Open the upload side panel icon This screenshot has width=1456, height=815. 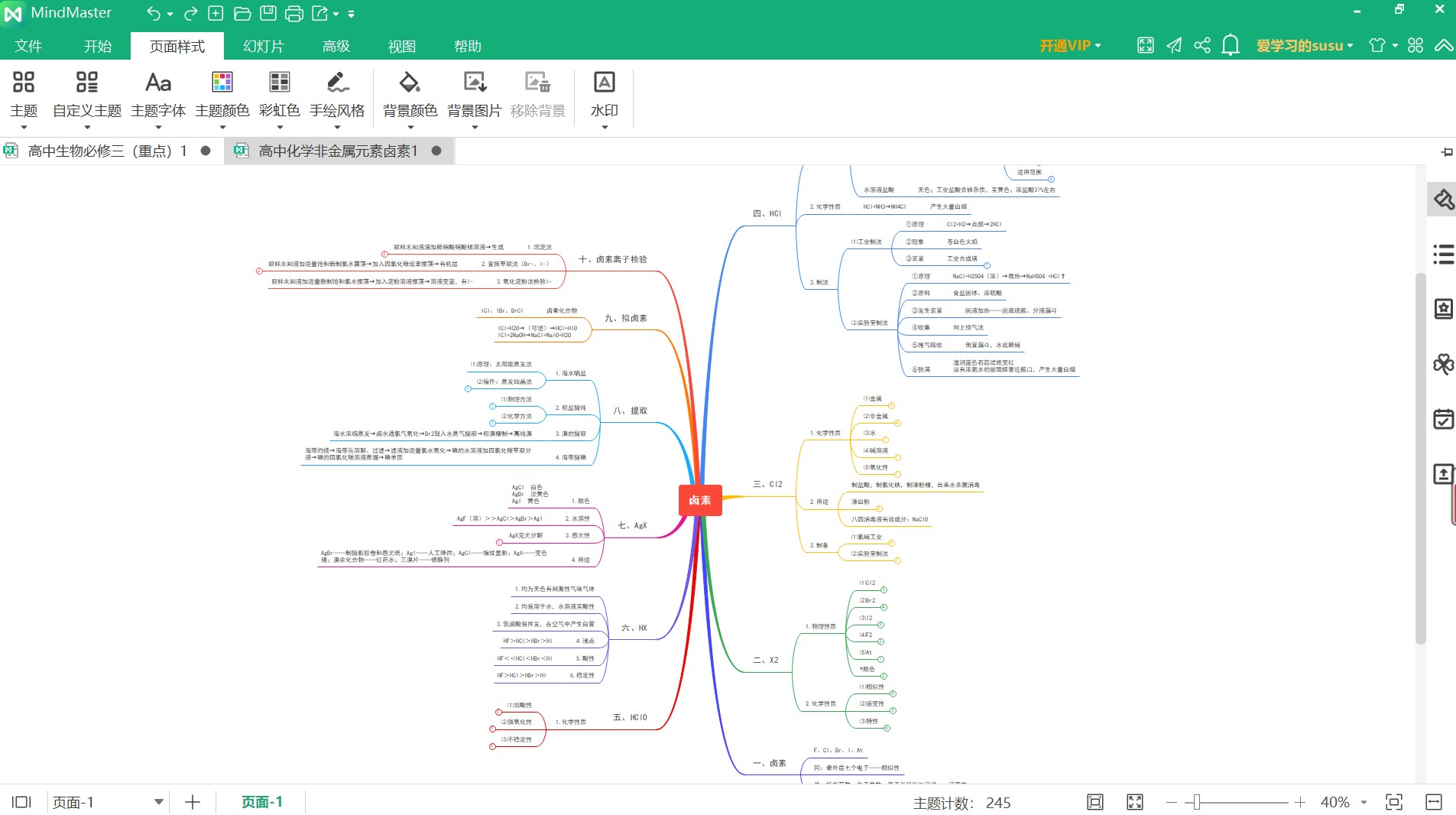tap(1443, 474)
